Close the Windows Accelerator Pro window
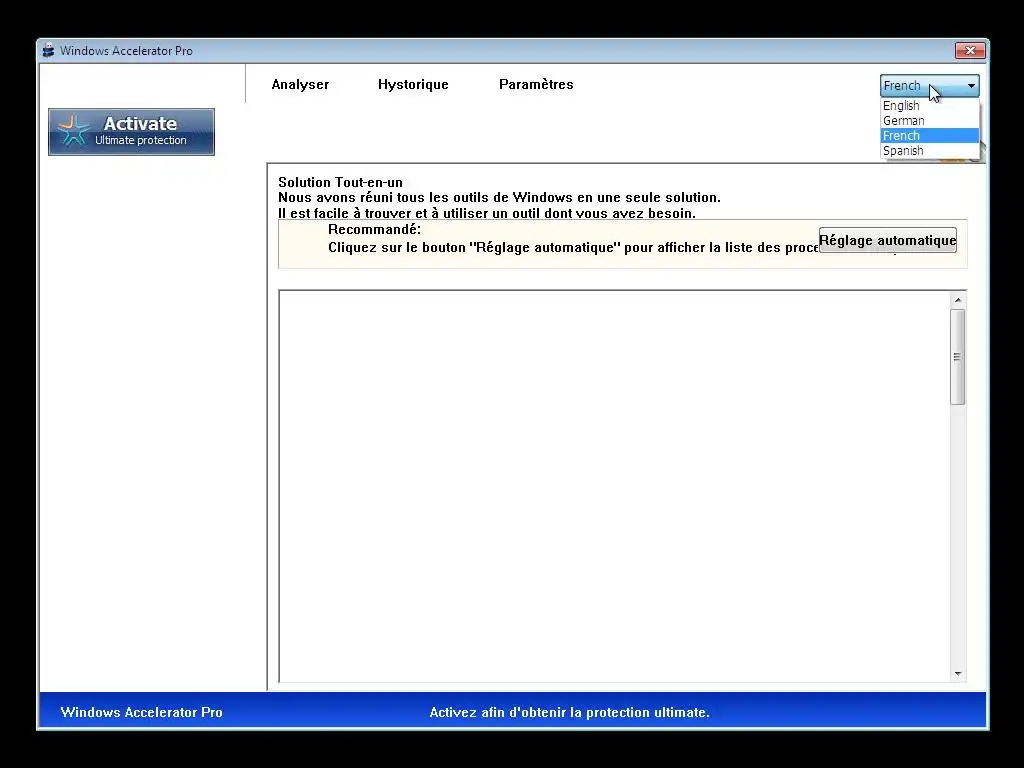 point(970,50)
